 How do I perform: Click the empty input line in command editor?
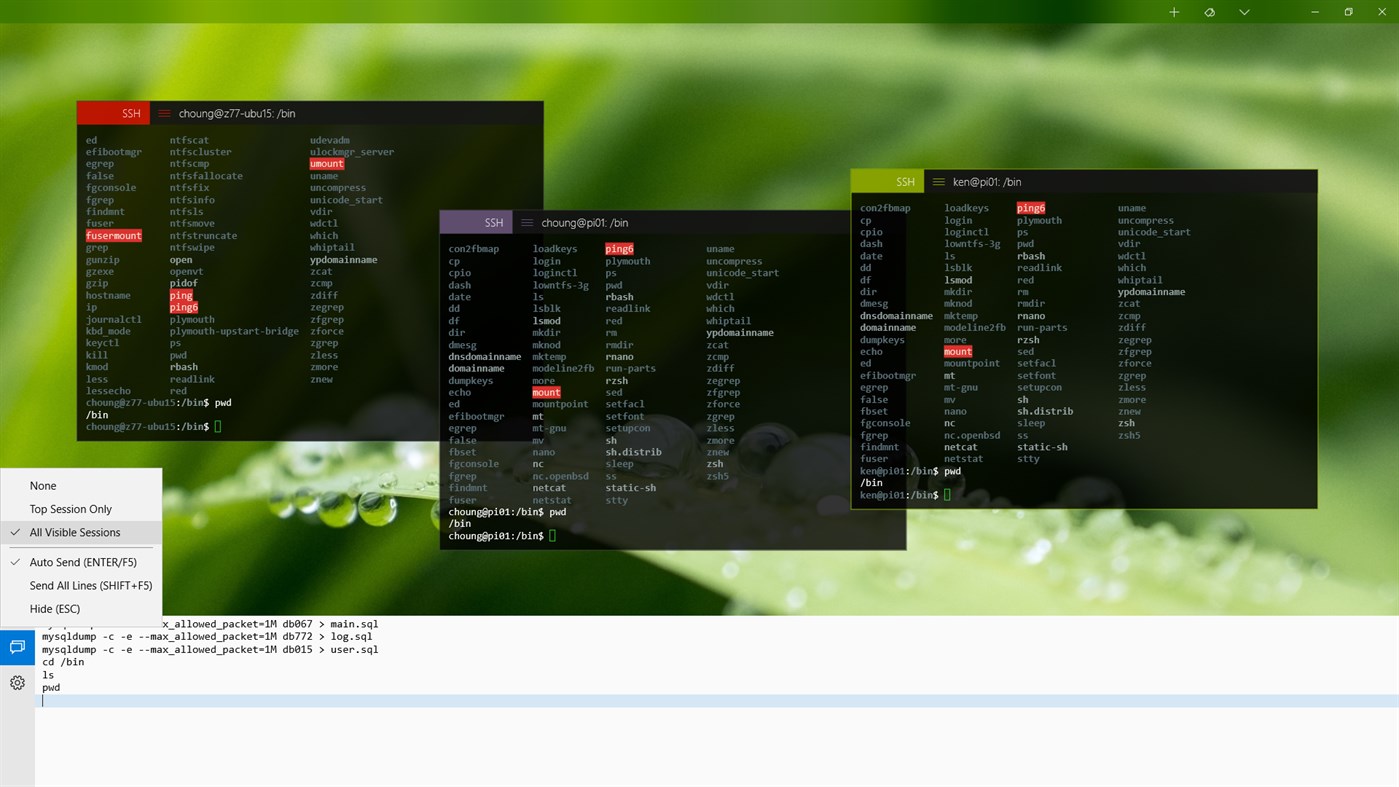pyautogui.click(x=717, y=701)
